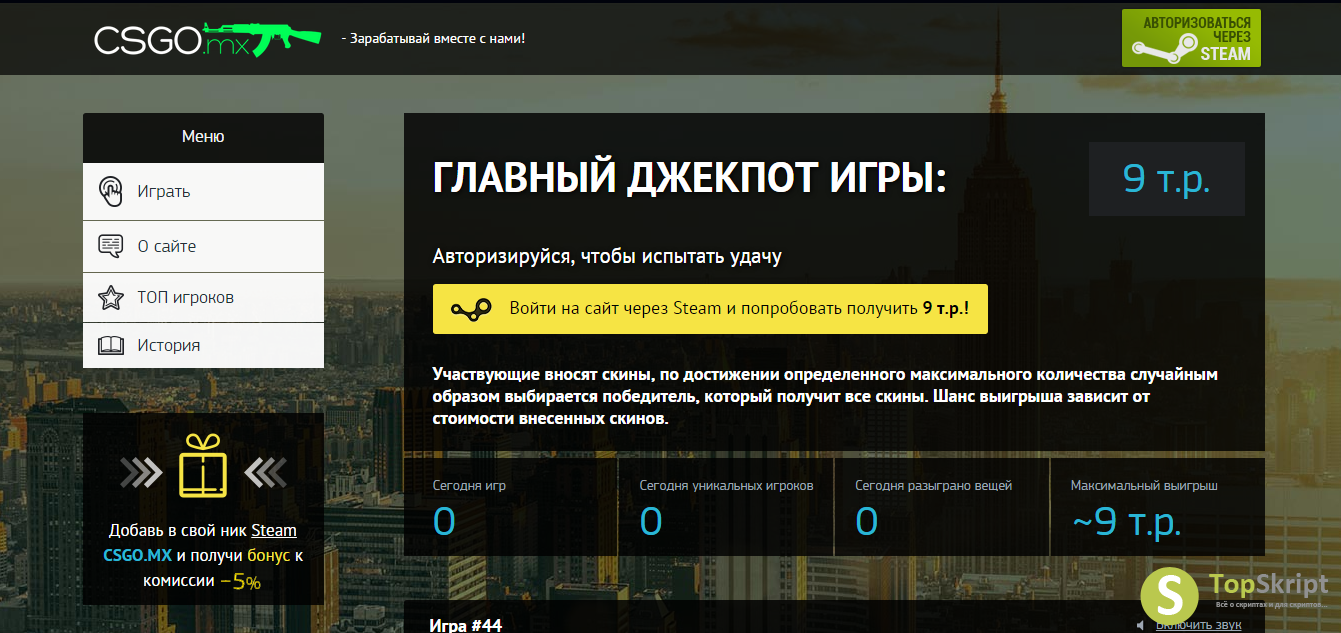The image size is (1341, 633).
Task: Click the 'Сегодня уникальных игроков' statistic
Action: click(726, 507)
